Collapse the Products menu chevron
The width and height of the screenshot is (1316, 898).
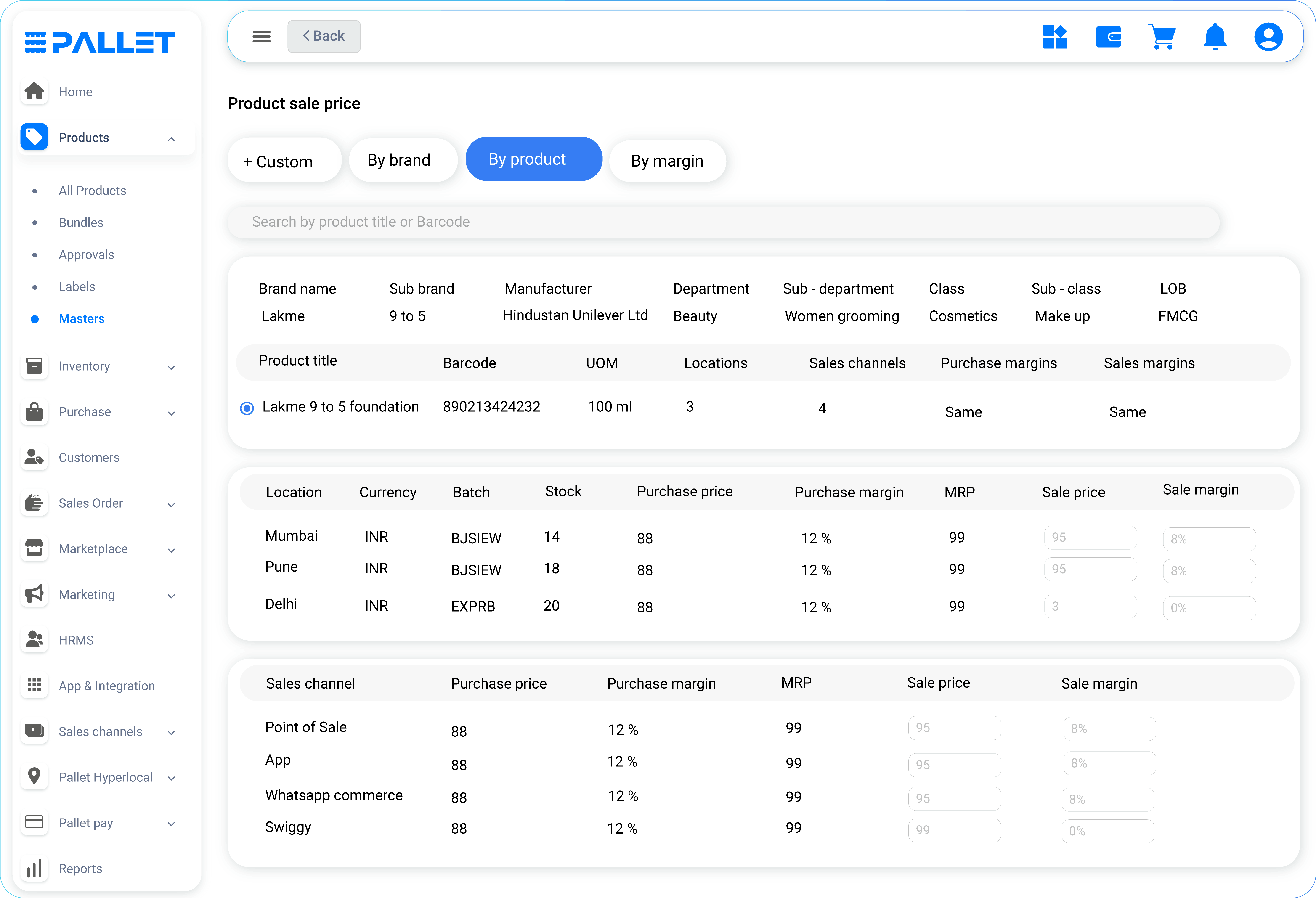(171, 139)
